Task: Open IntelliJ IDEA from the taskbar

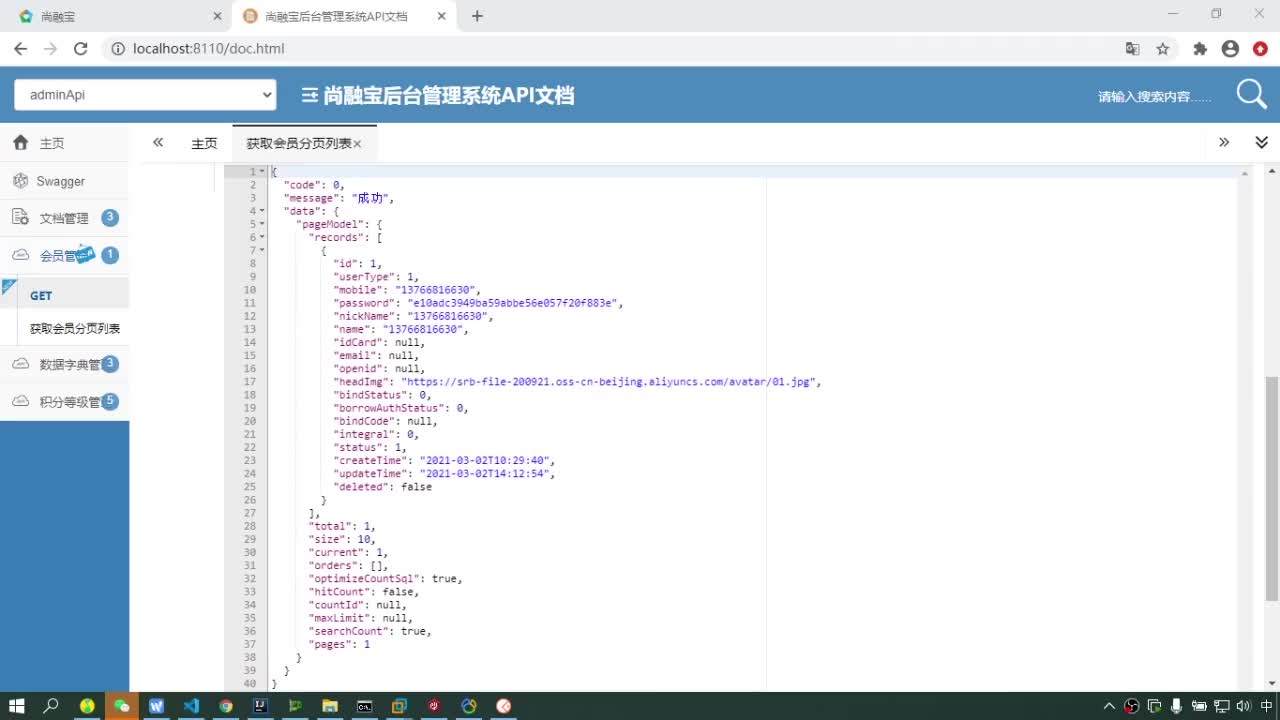Action: coord(260,706)
